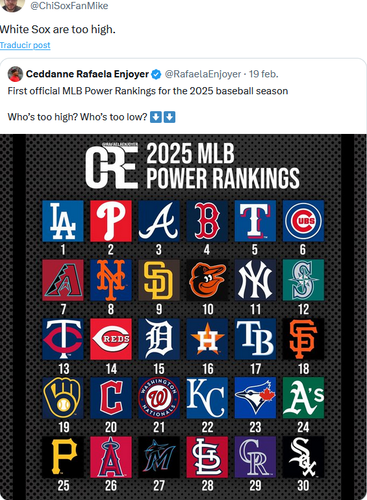Click the quoted tweet text about Power Rankings
The width and height of the screenshot is (367, 500).
148,104
